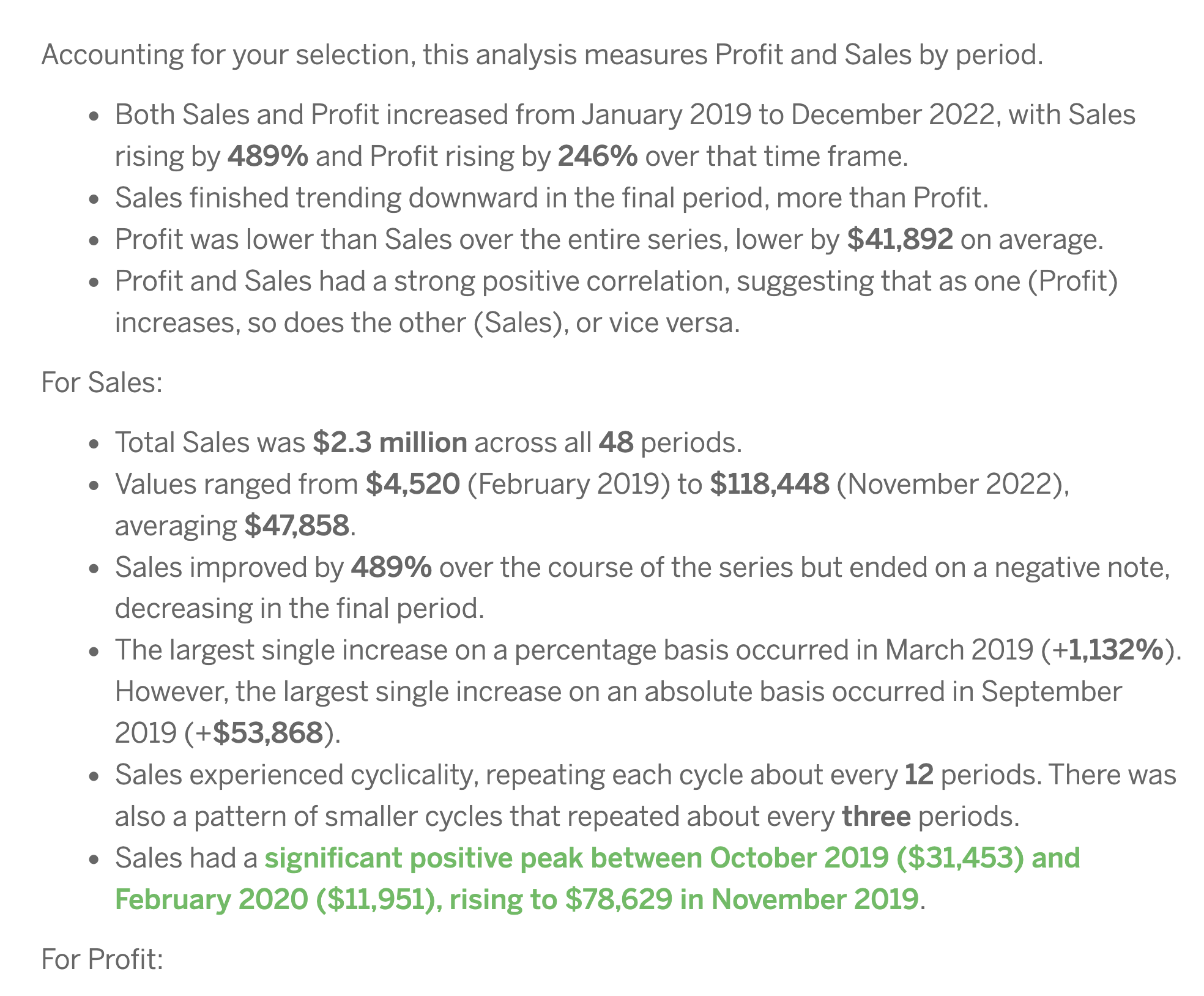Click the bold $118,448 maximum value

[770, 484]
